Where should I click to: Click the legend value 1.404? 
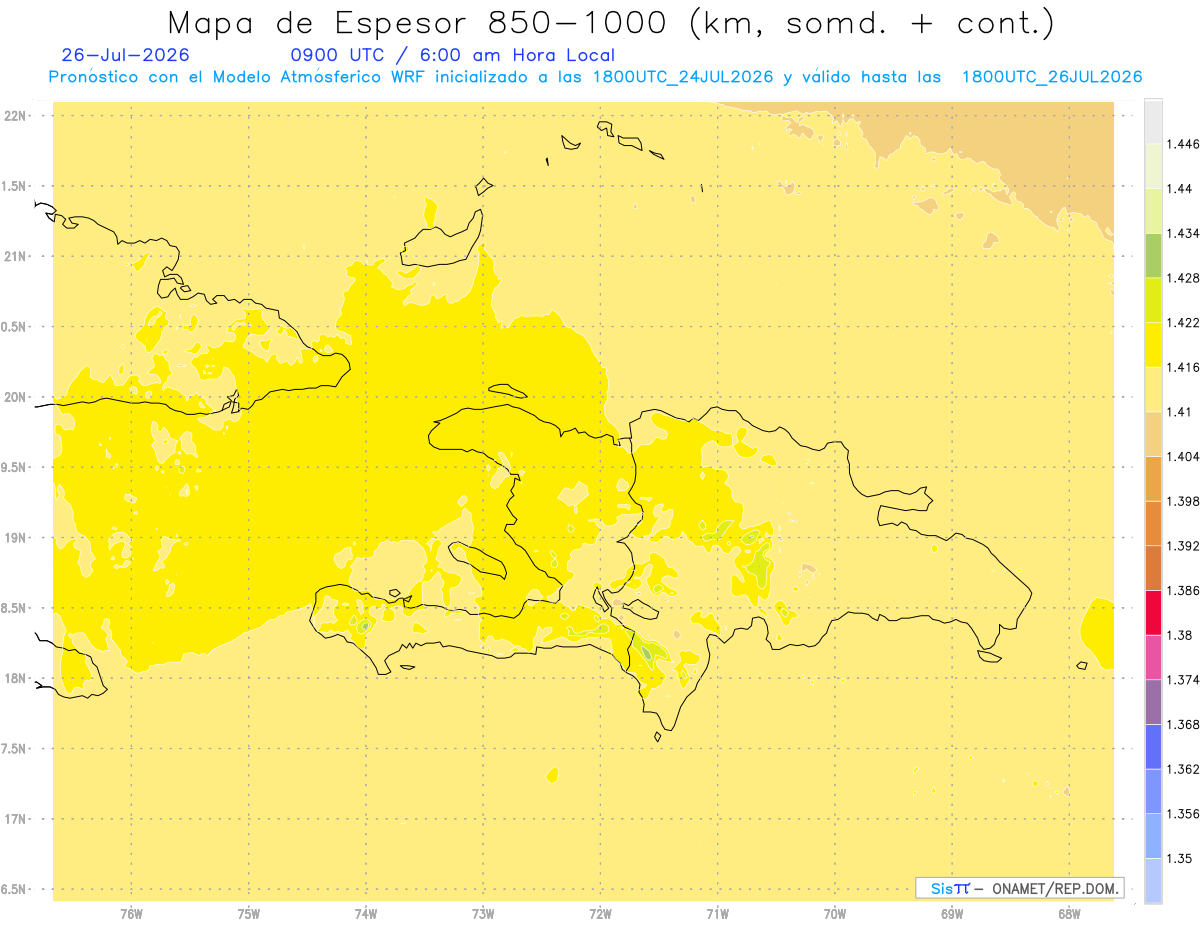pyautogui.click(x=1183, y=456)
